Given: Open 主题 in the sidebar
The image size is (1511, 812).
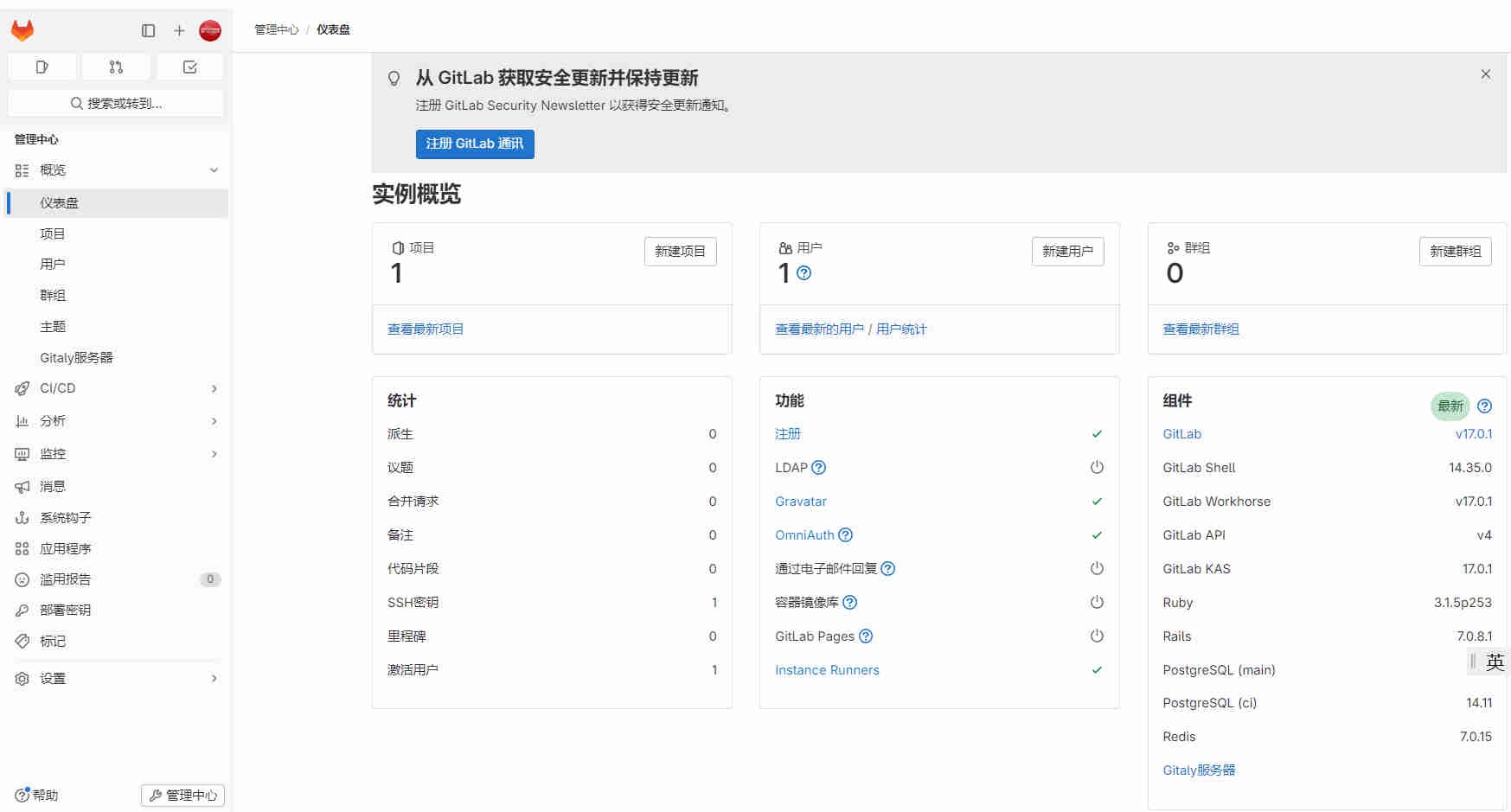Looking at the screenshot, I should pyautogui.click(x=53, y=326).
